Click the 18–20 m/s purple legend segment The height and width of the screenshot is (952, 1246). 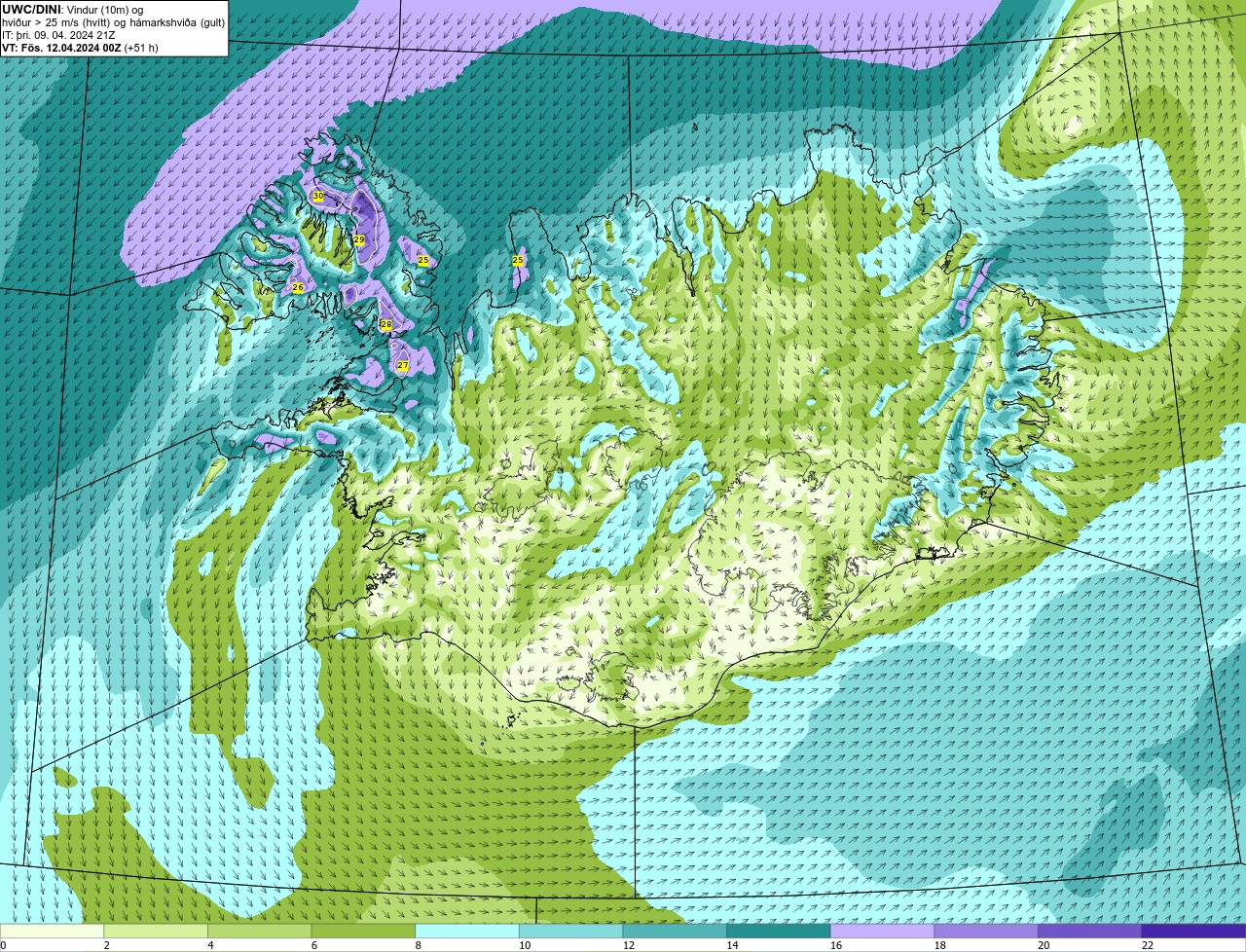pyautogui.click(x=986, y=931)
